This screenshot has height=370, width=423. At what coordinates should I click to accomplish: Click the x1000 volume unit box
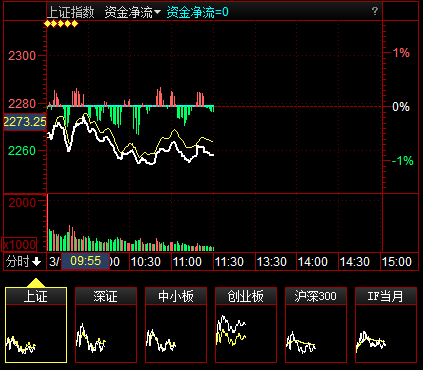click(x=19, y=244)
